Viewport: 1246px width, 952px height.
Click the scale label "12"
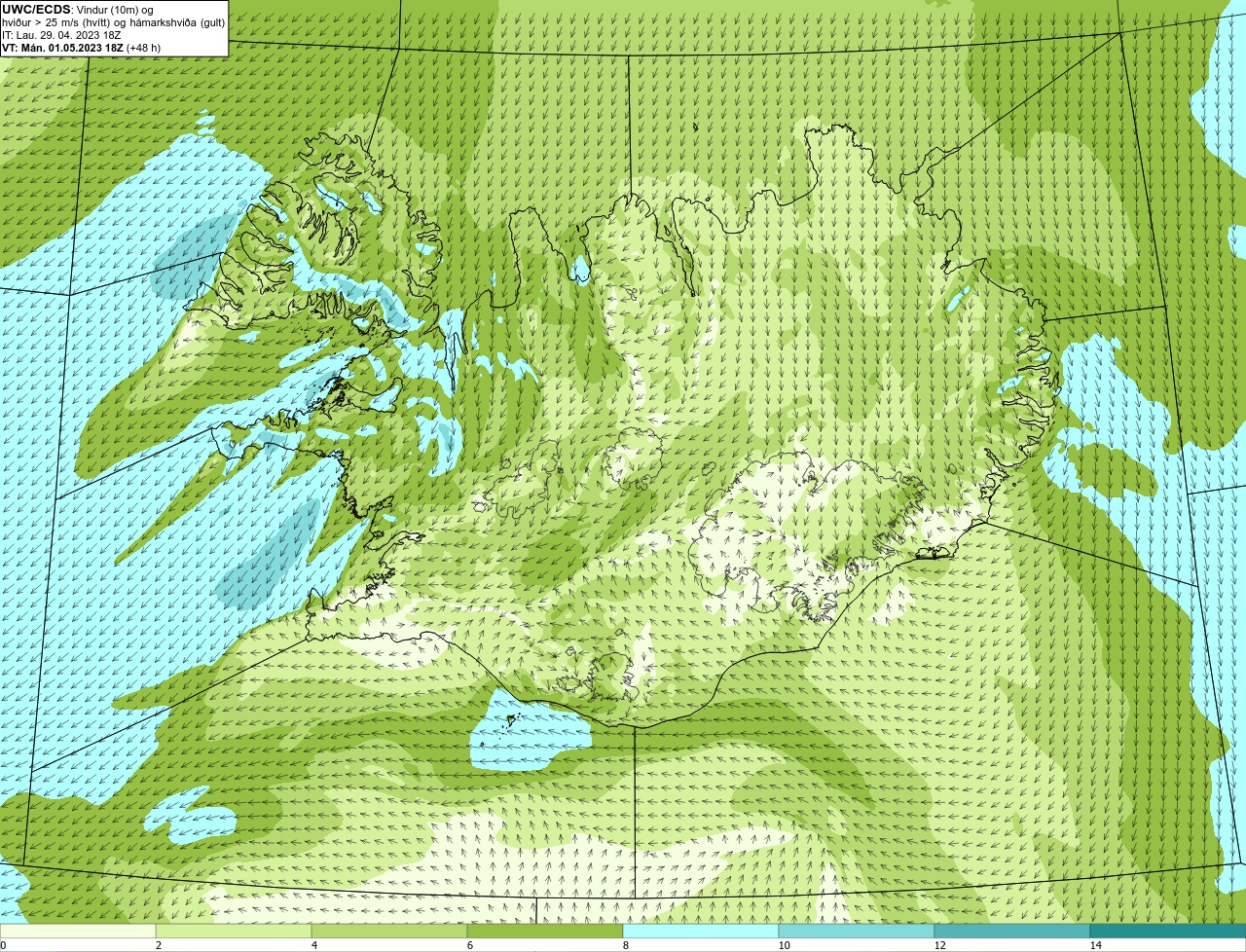(939, 945)
